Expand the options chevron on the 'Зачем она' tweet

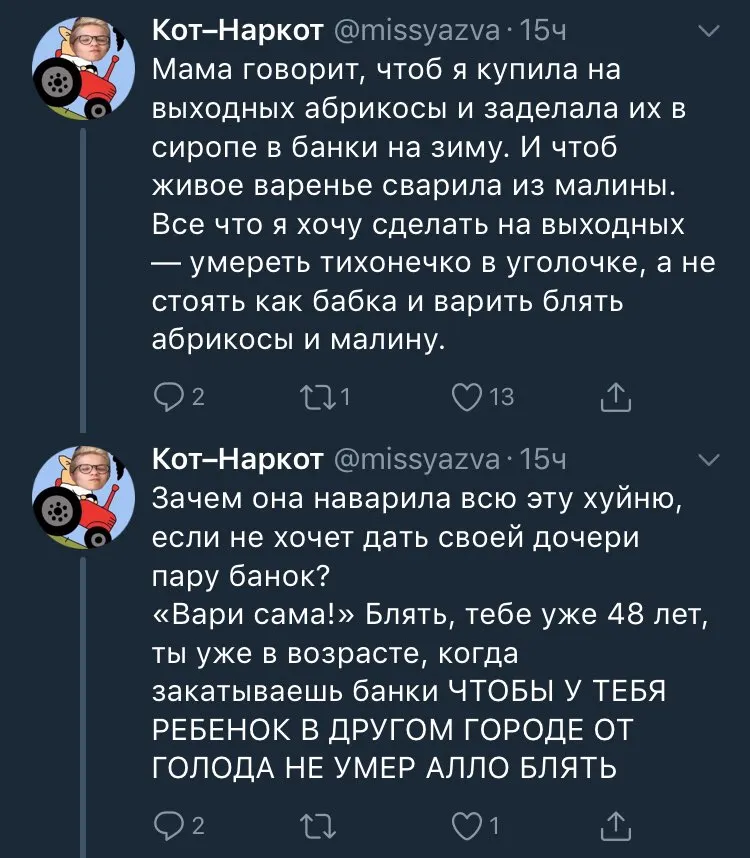709,461
